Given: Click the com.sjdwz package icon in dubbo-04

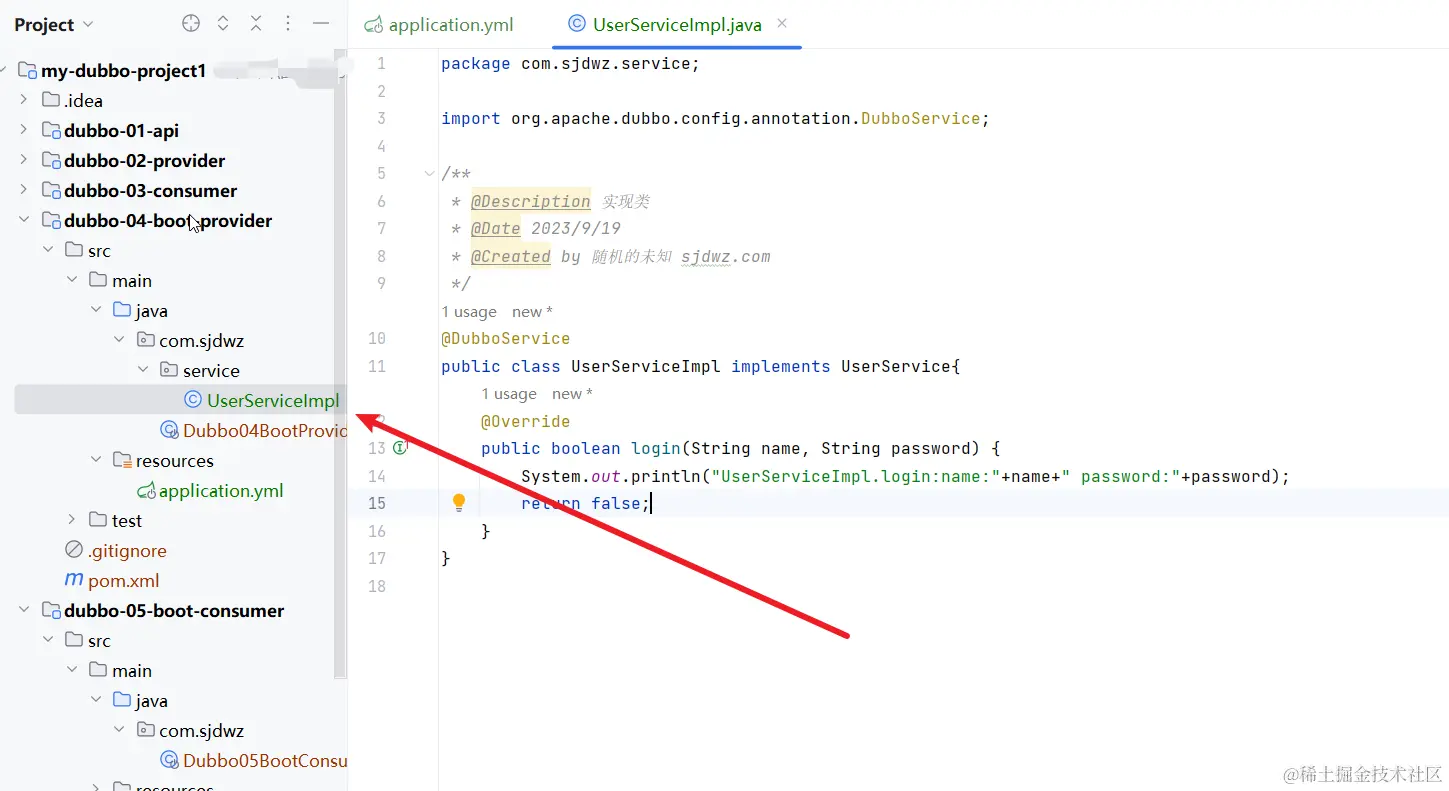Looking at the screenshot, I should click(146, 340).
